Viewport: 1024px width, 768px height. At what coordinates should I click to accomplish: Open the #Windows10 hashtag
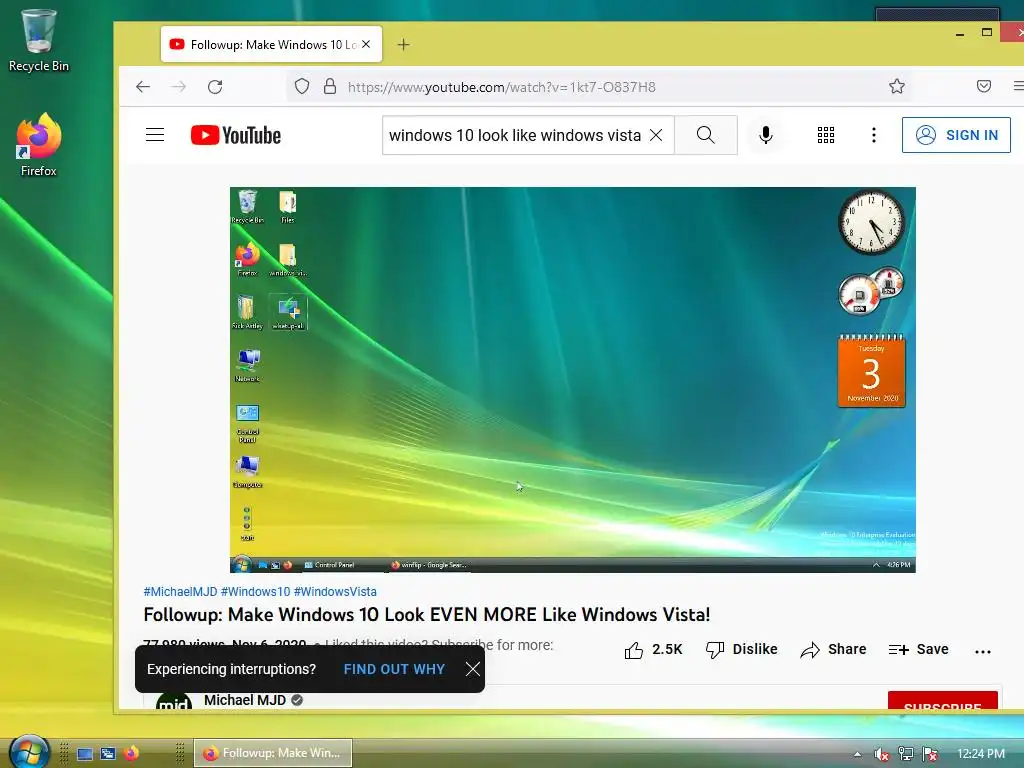pyautogui.click(x=255, y=592)
